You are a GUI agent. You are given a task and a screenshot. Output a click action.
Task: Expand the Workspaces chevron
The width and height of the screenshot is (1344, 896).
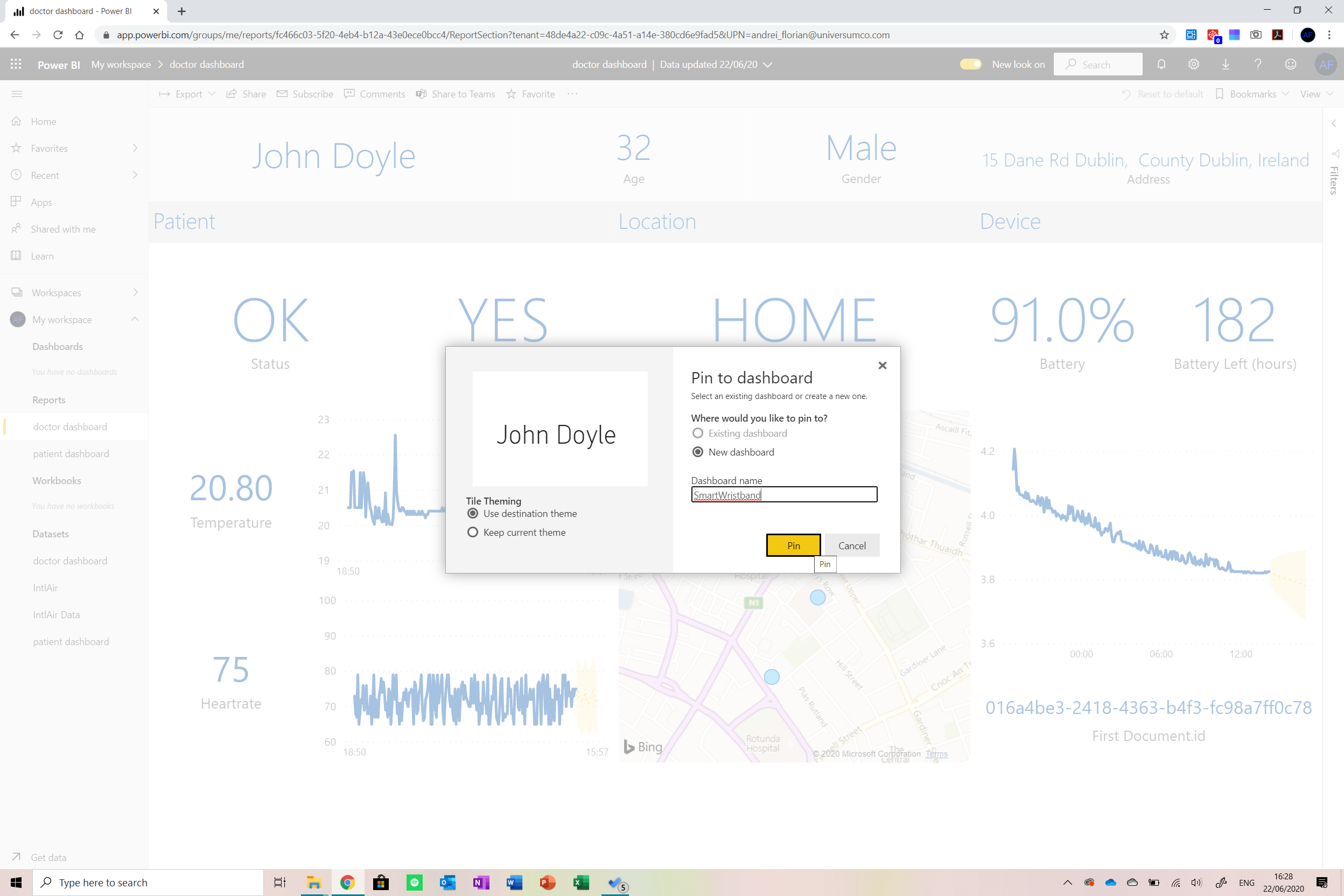(135, 292)
